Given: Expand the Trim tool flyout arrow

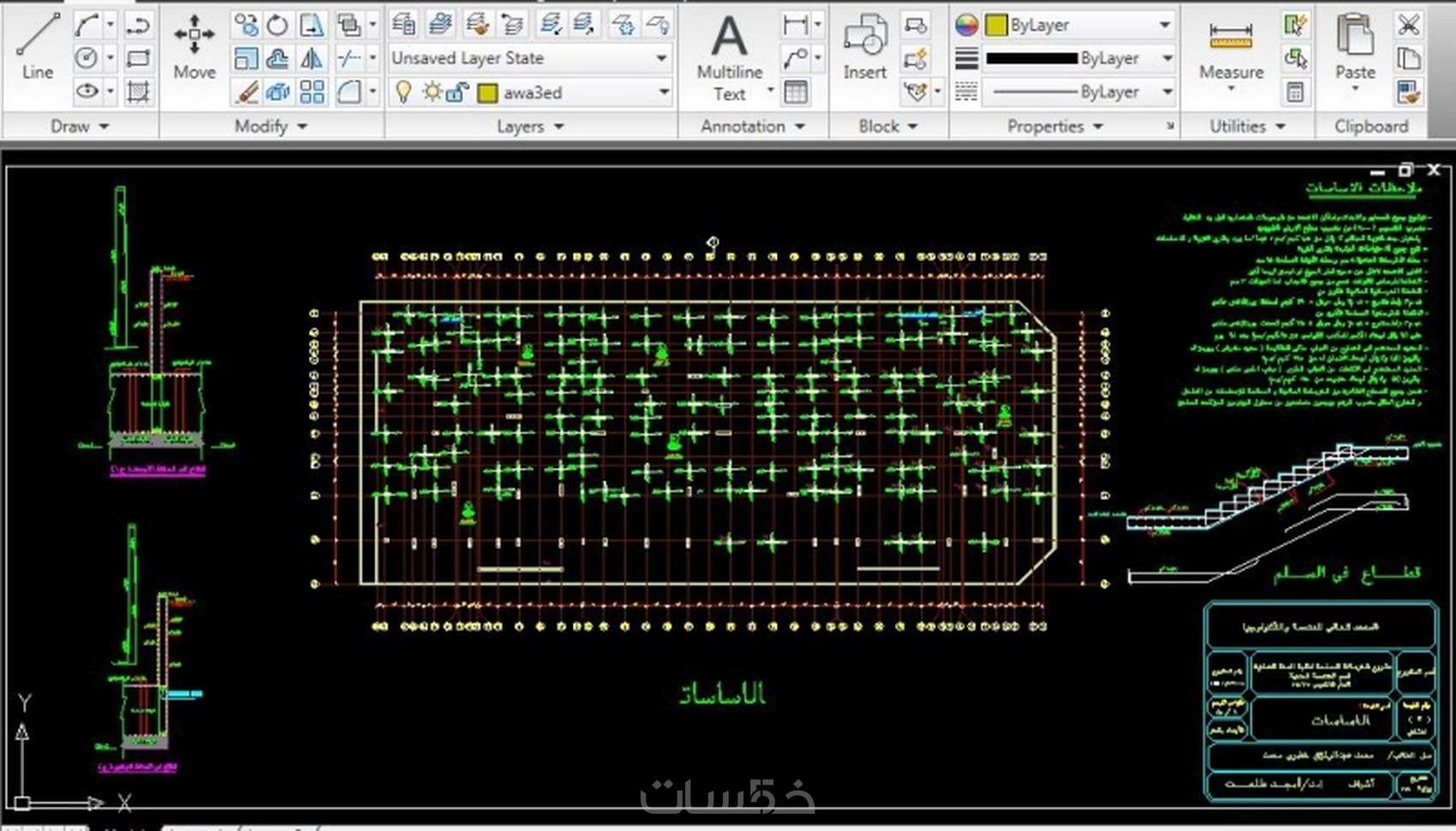Looking at the screenshot, I should point(373,58).
